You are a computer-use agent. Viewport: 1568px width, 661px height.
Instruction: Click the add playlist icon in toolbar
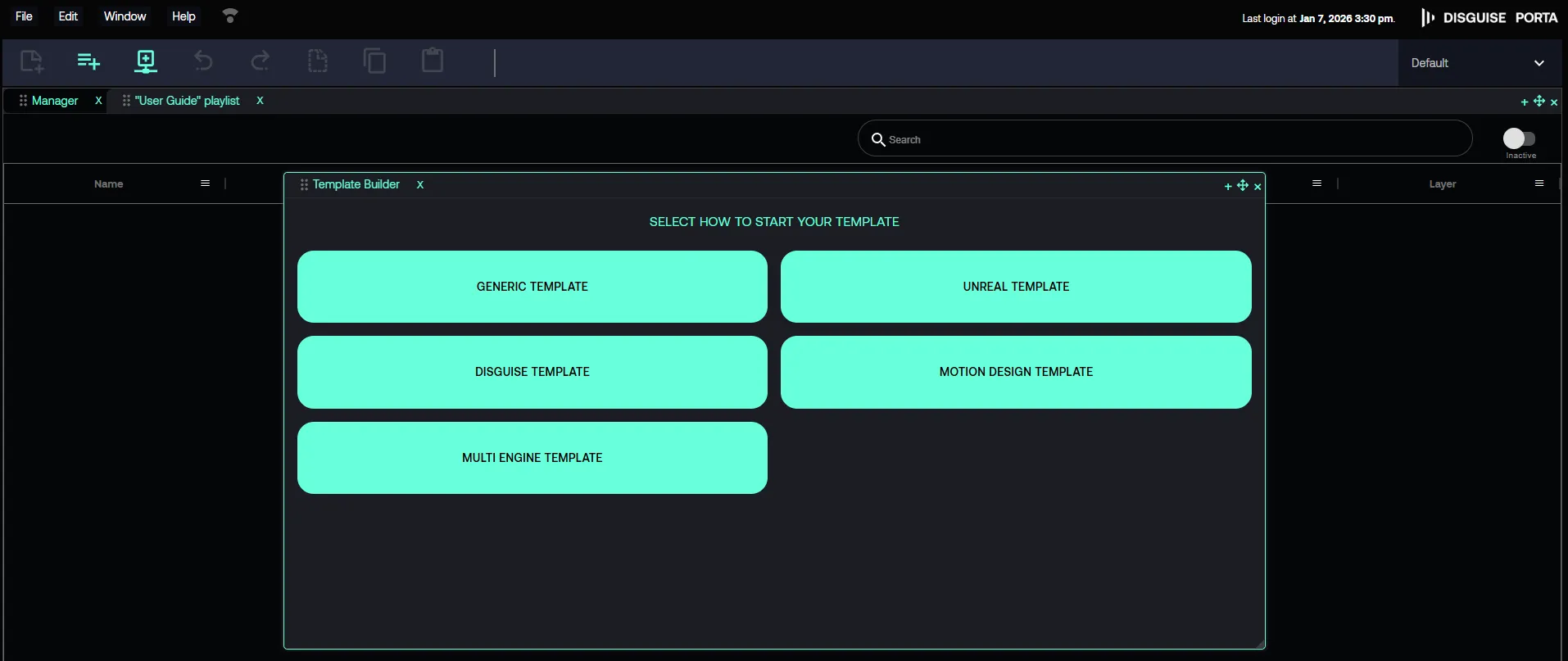coord(88,61)
